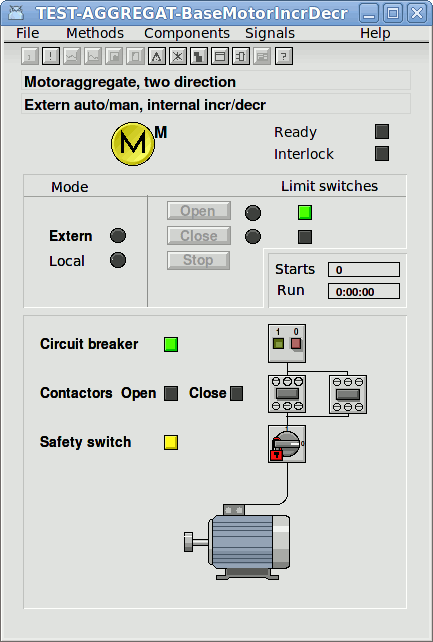
Task: Click the black stacked blocks toolbar icon
Action: click(x=199, y=57)
